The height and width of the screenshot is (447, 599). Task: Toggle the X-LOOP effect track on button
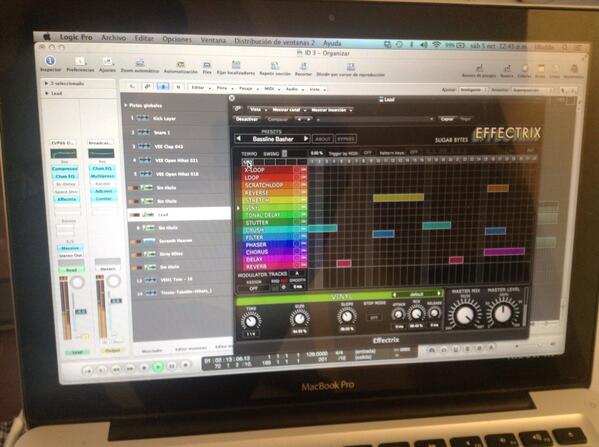[303, 169]
